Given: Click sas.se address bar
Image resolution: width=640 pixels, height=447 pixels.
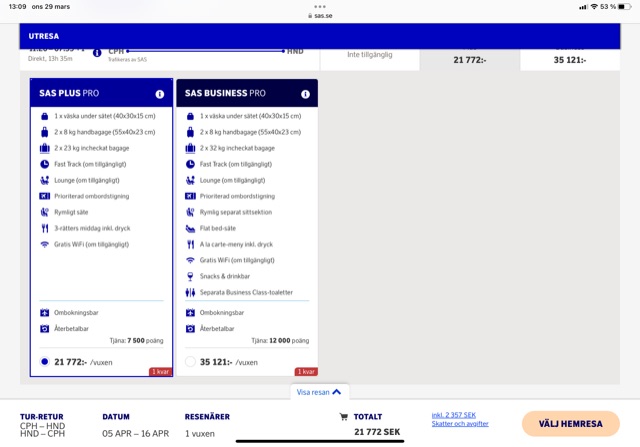Looking at the screenshot, I should (320, 16).
